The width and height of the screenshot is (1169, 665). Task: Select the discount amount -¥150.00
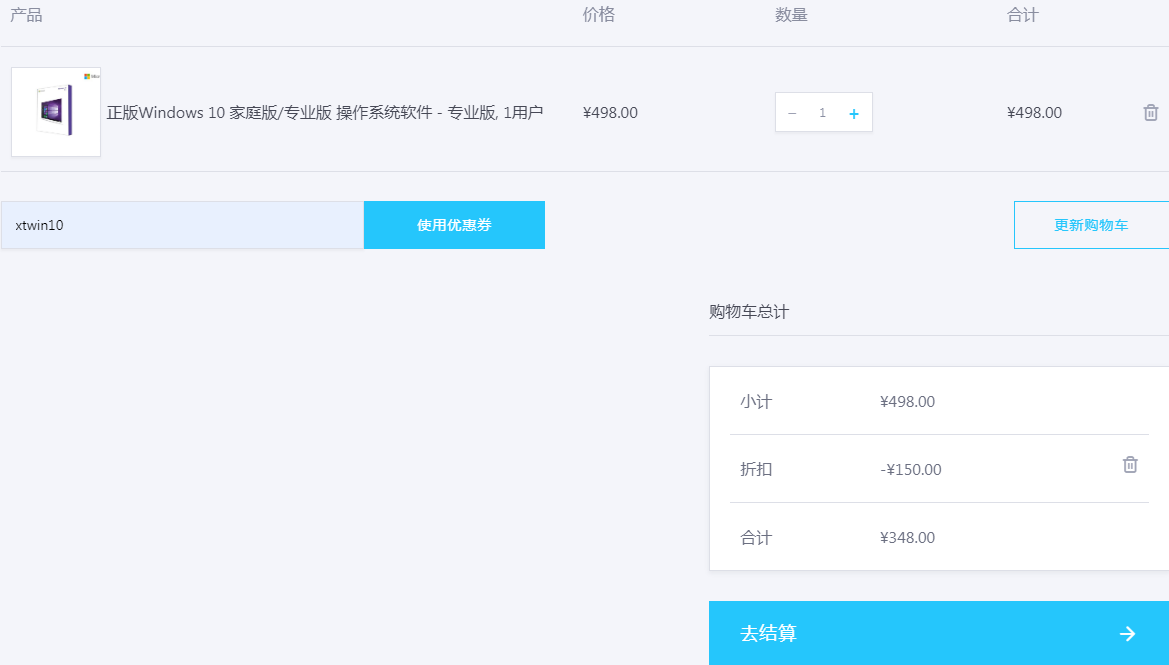pyautogui.click(x=910, y=470)
